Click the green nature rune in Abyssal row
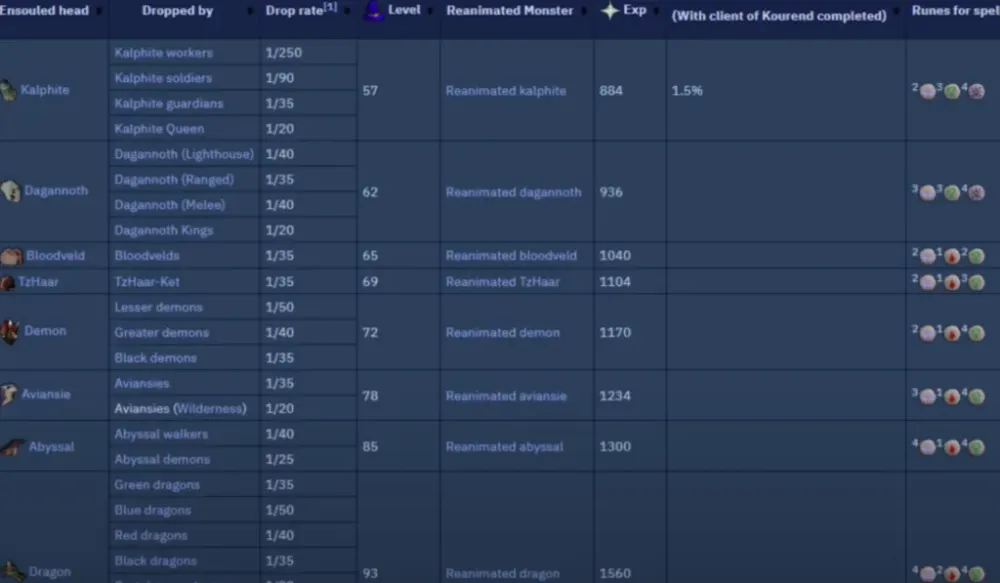 tap(976, 447)
